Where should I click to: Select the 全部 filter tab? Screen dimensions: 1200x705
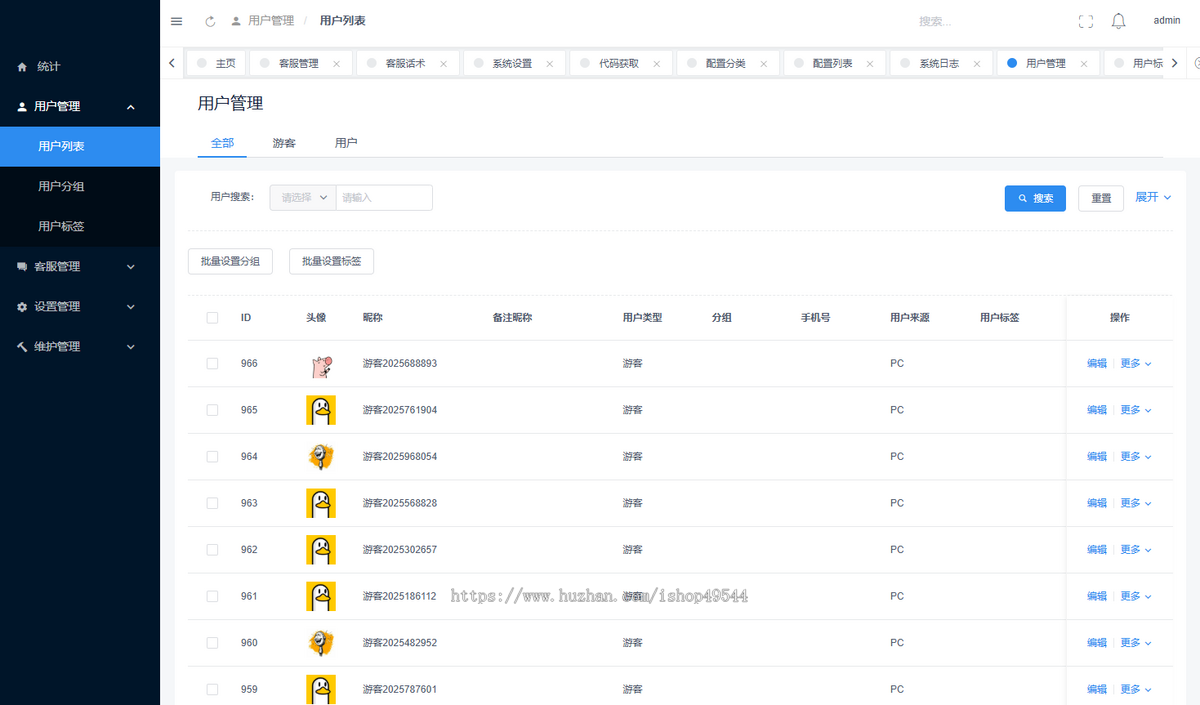point(222,143)
